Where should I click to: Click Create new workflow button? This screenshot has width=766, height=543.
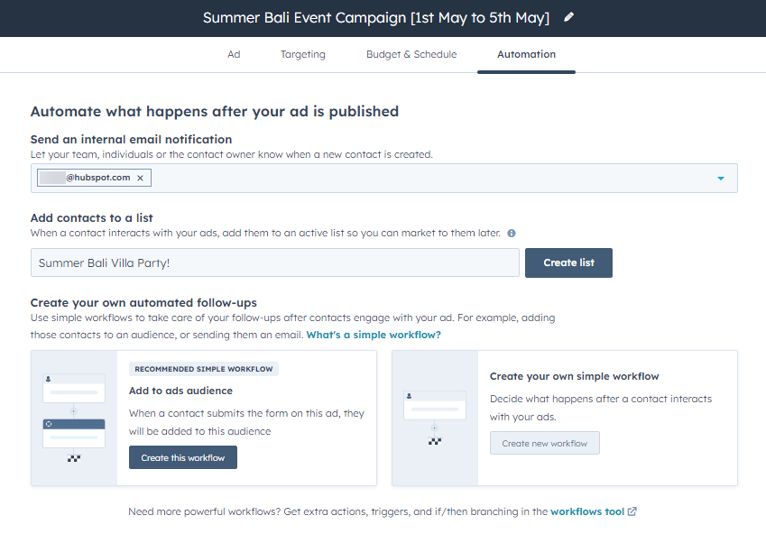[x=544, y=443]
